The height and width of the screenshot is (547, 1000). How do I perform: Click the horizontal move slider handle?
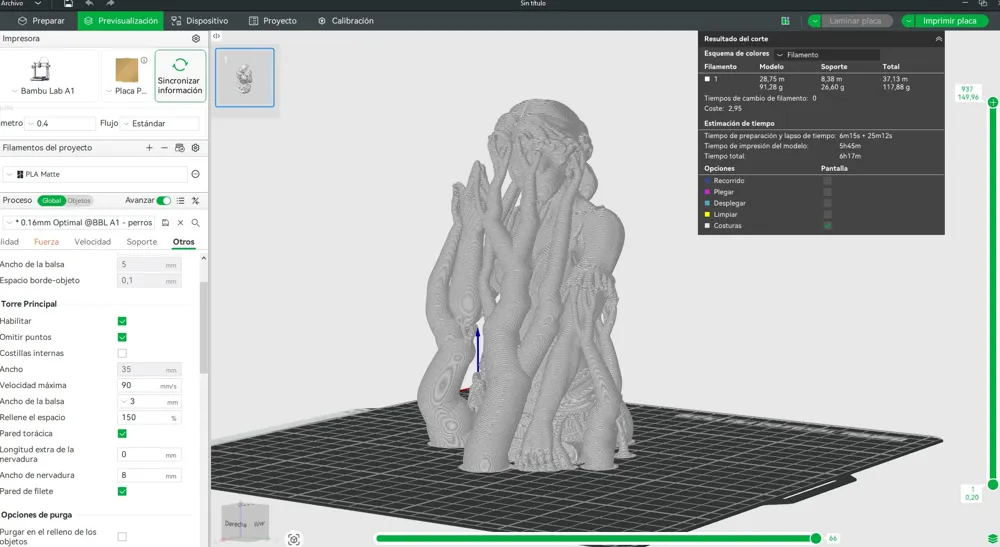tap(815, 539)
